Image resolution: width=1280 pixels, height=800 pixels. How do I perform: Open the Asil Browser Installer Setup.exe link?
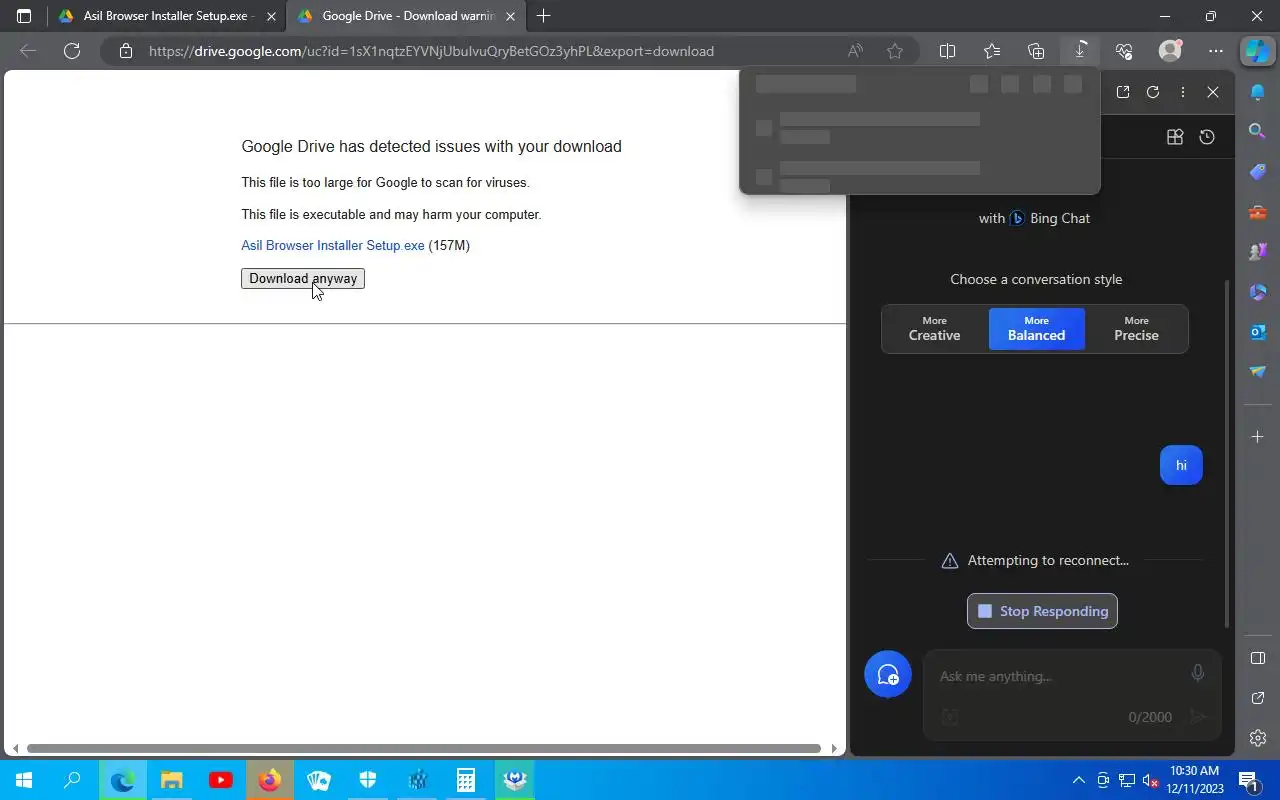pos(333,245)
